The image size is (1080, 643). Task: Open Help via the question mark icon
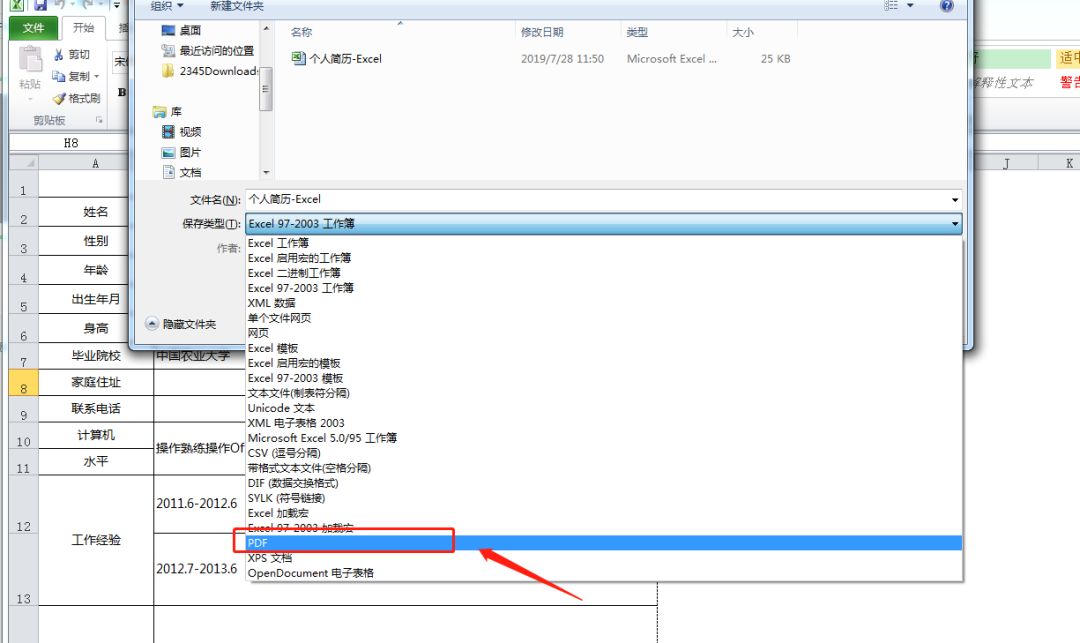(x=947, y=8)
